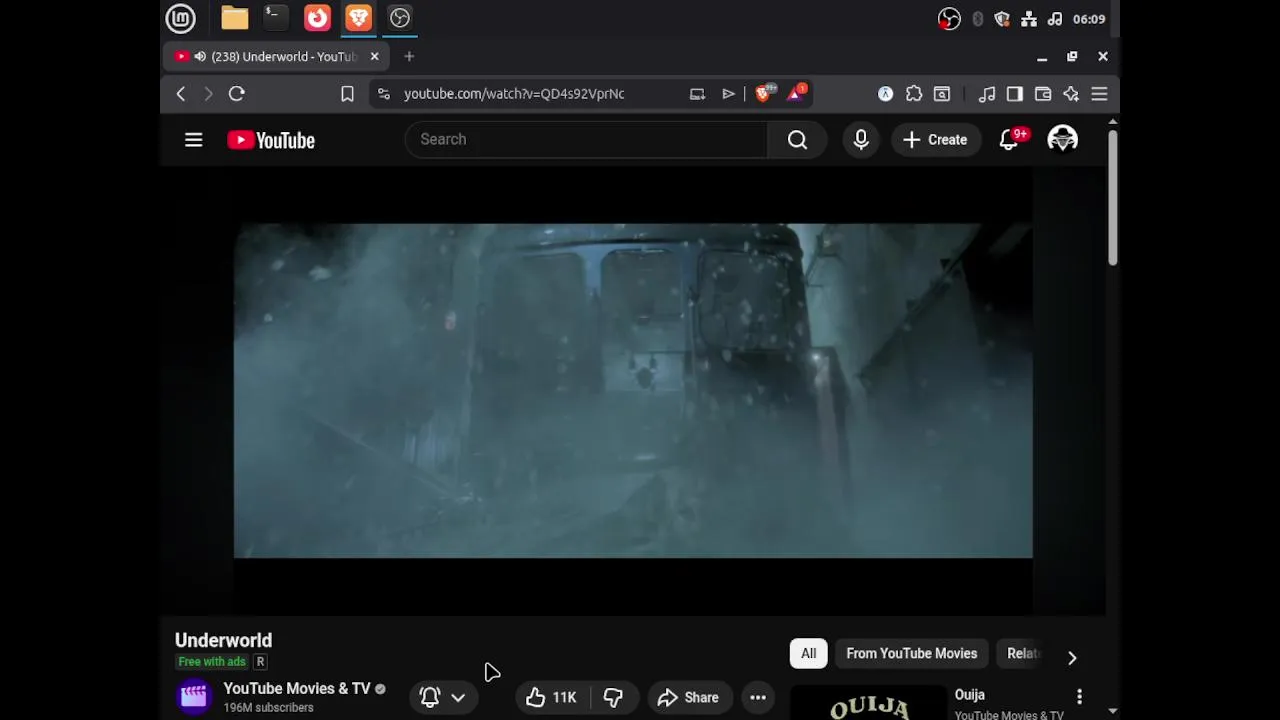Select the All filter chip

click(808, 654)
